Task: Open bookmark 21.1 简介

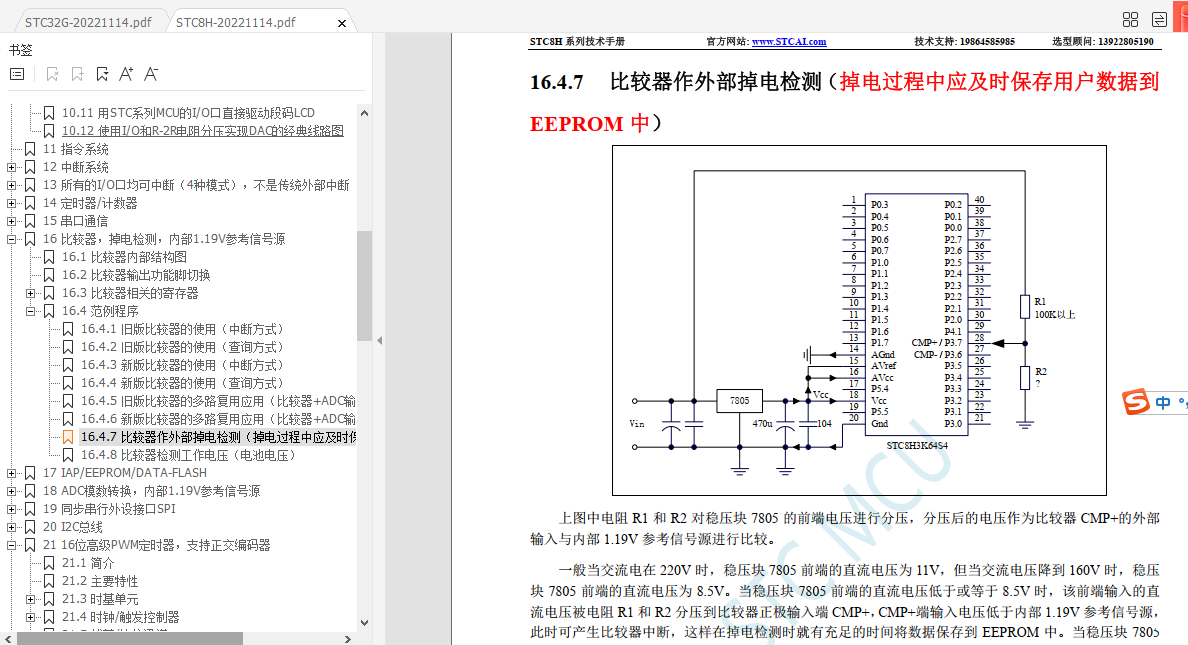Action: click(88, 563)
